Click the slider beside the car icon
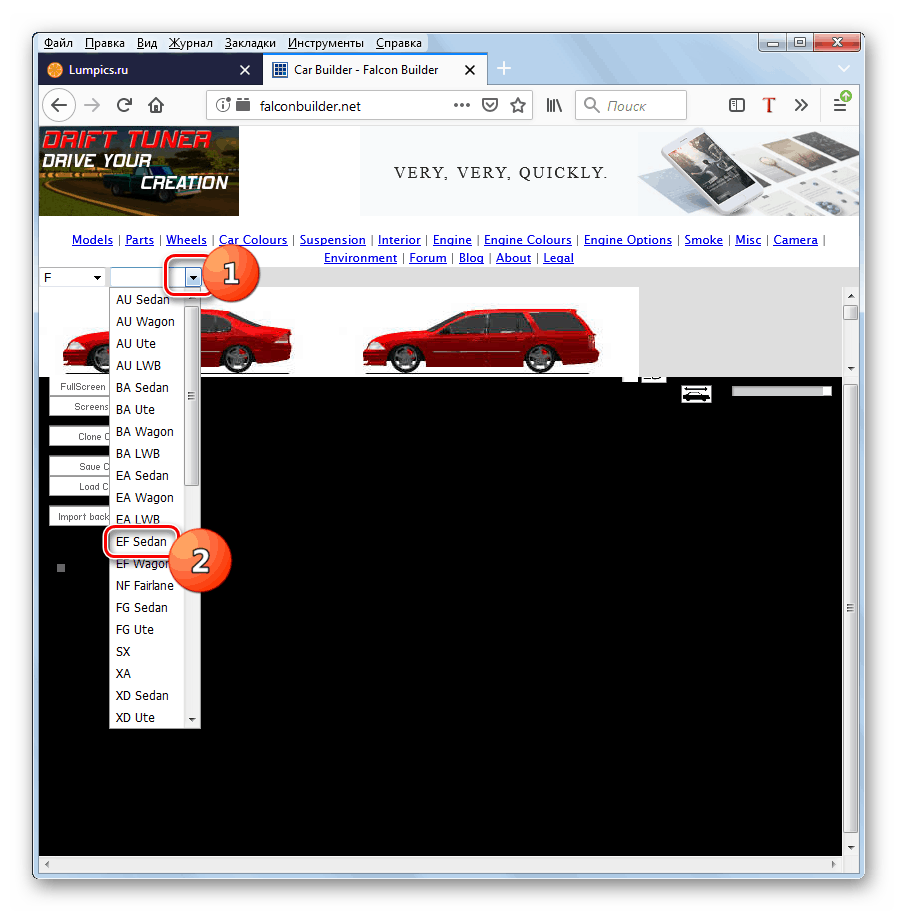Screen dimensions: 898x912 (x=780, y=390)
